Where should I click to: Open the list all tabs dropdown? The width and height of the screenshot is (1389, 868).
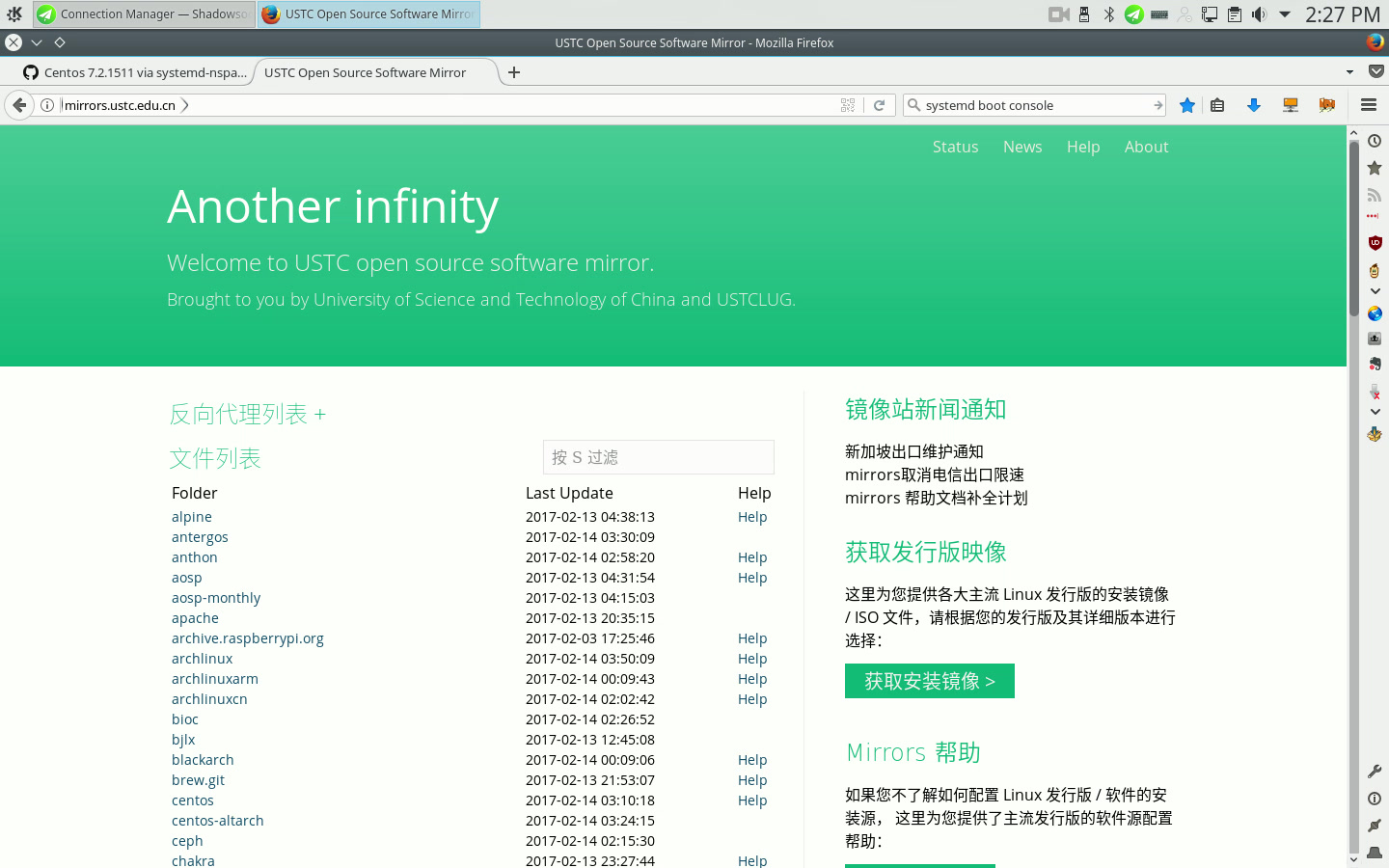click(x=1349, y=71)
